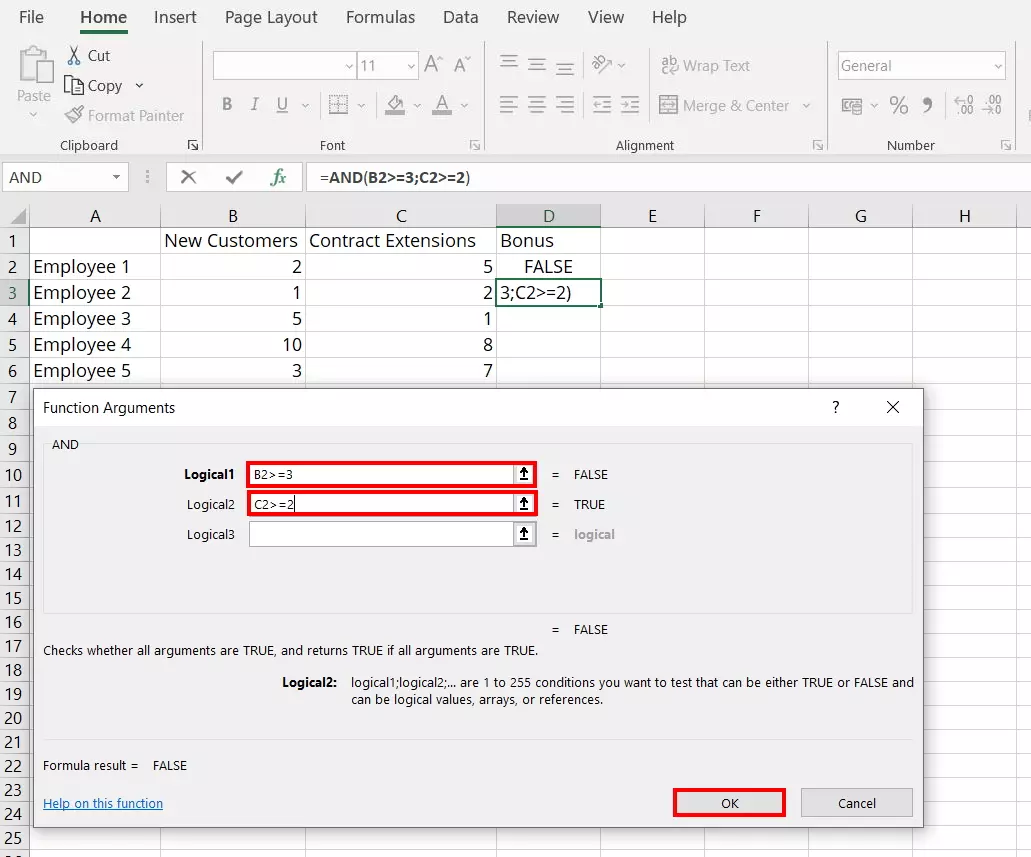Click Logical2 range selector arrow icon
This screenshot has width=1031, height=857.
coord(524,504)
